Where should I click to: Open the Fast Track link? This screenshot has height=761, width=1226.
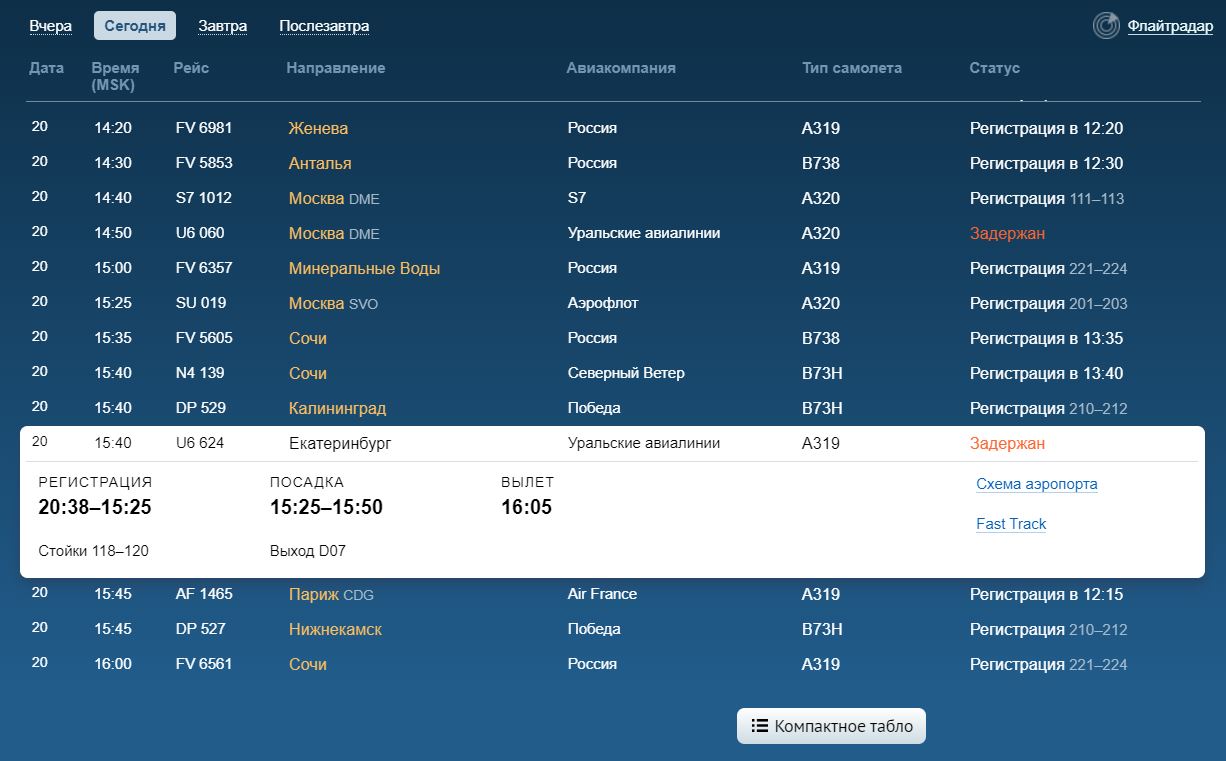click(x=1011, y=524)
